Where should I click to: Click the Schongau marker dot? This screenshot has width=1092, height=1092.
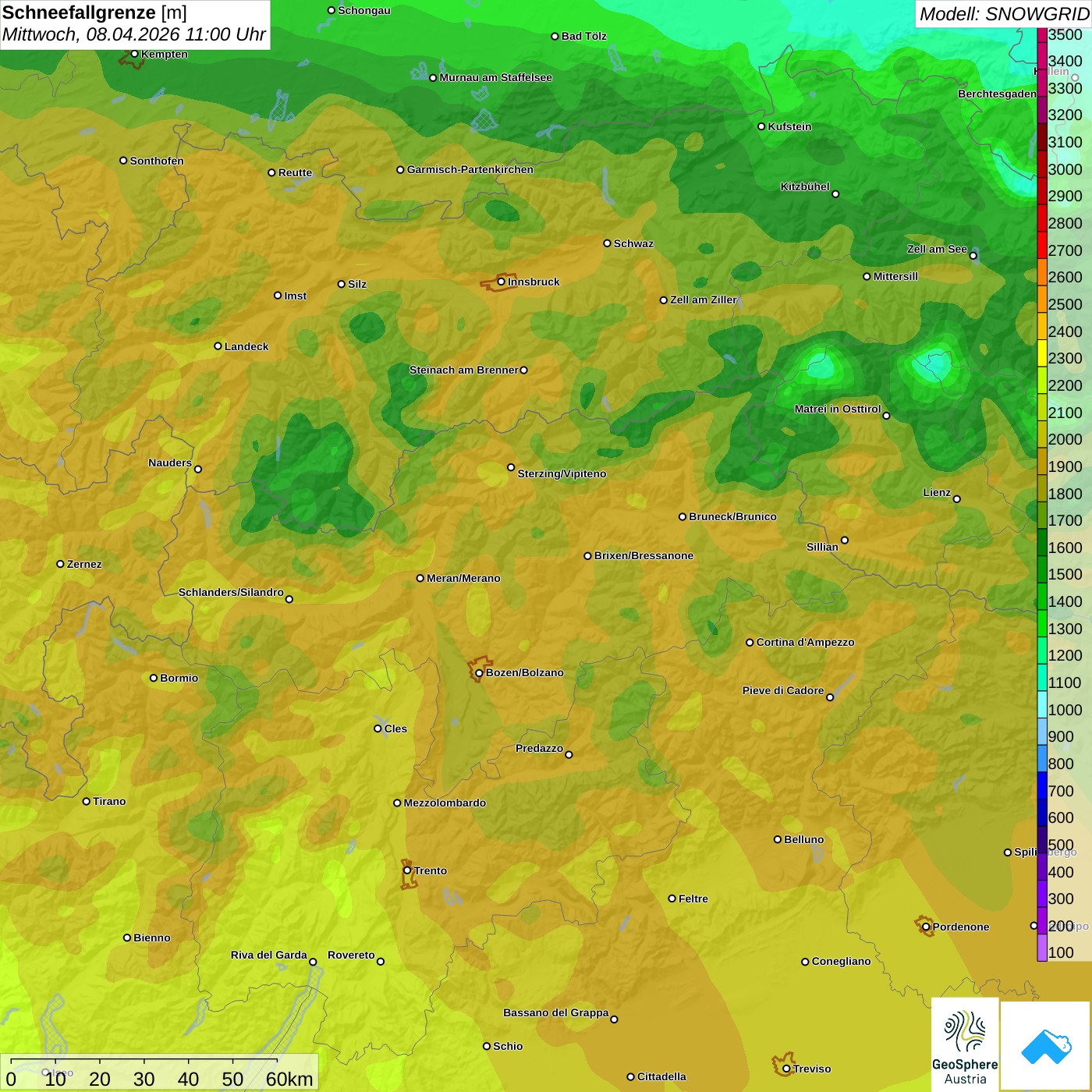click(331, 10)
